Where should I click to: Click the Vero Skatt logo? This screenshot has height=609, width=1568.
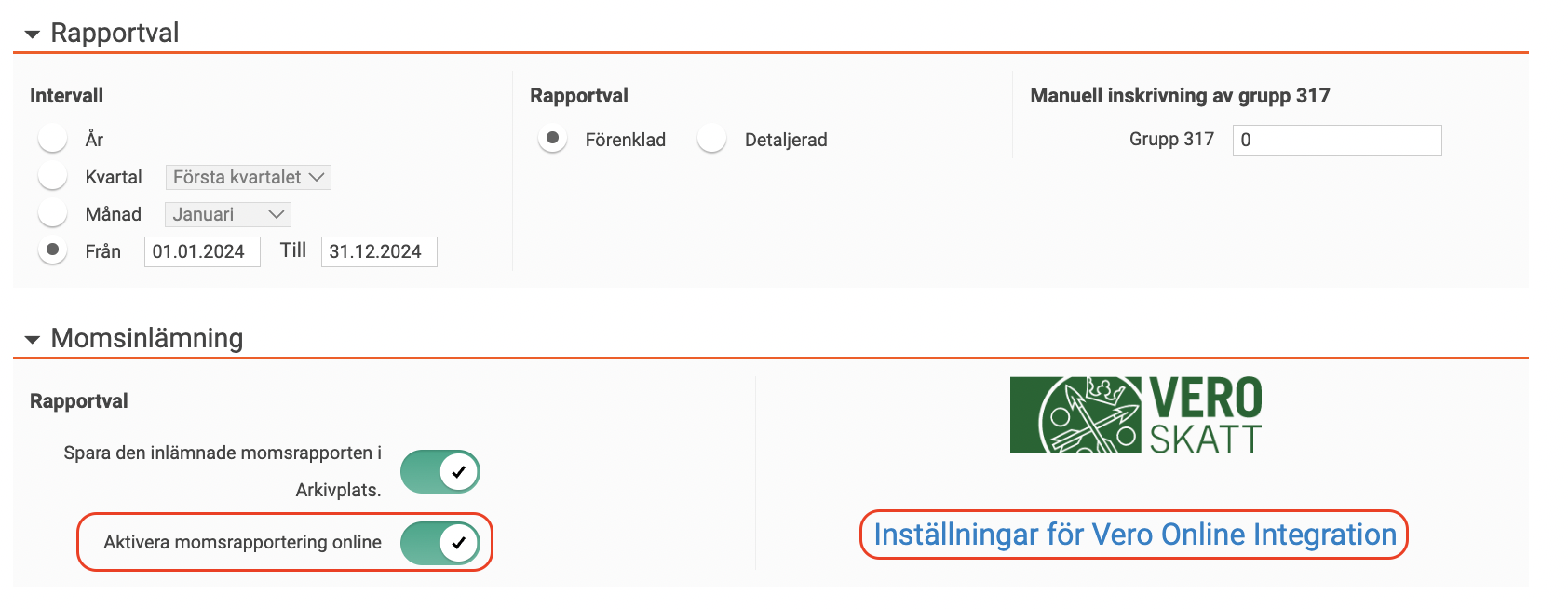[x=1135, y=414]
